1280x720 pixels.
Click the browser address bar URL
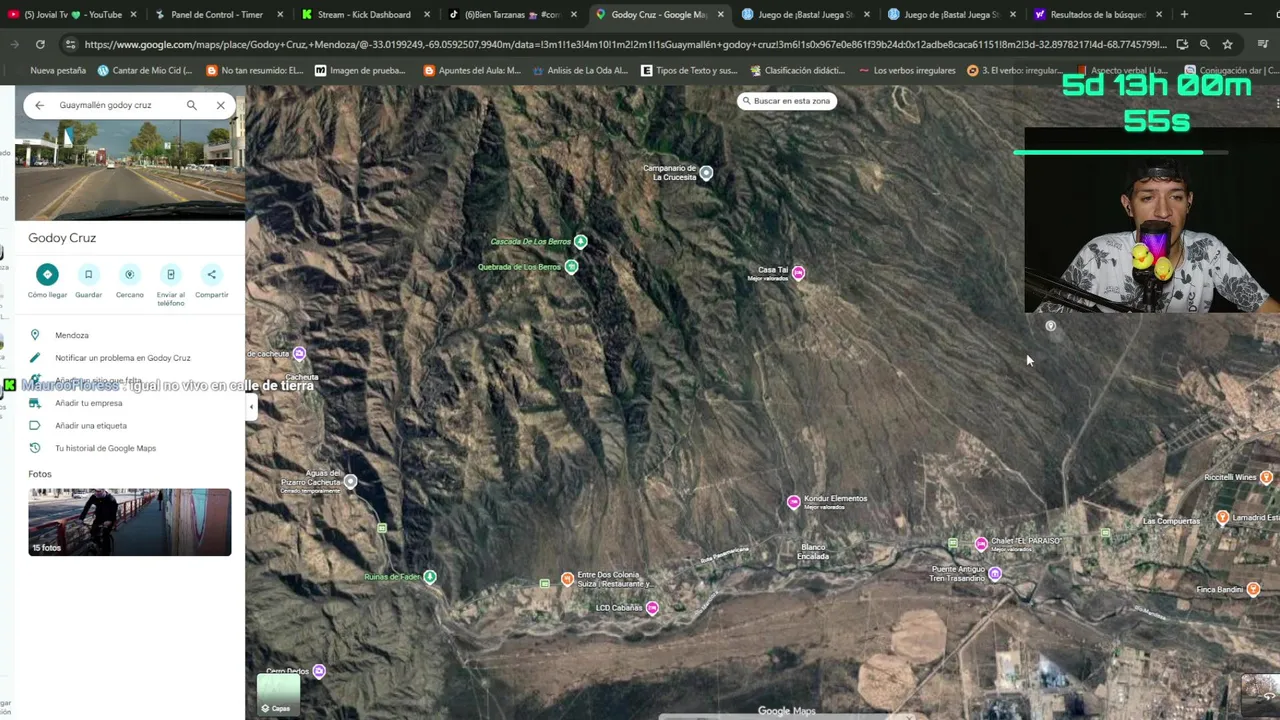[625, 44]
